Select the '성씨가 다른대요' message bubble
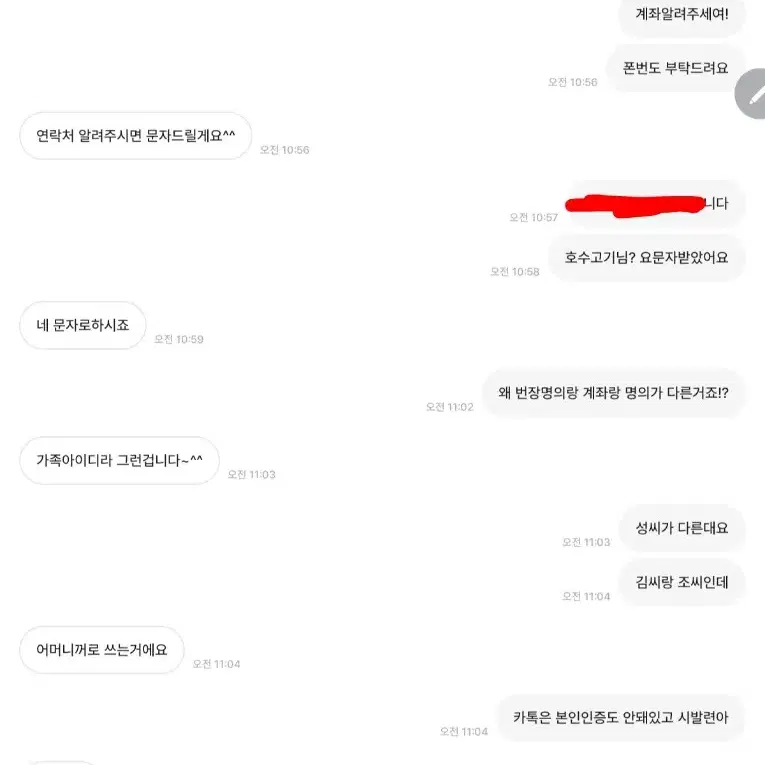 (682, 528)
